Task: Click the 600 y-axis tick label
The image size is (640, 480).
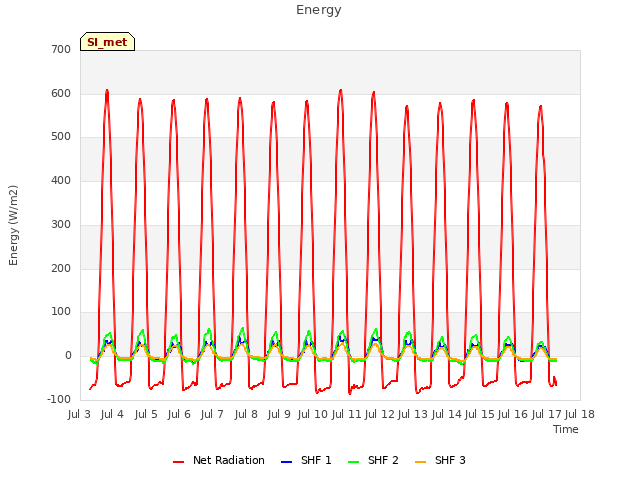Action: [61, 93]
